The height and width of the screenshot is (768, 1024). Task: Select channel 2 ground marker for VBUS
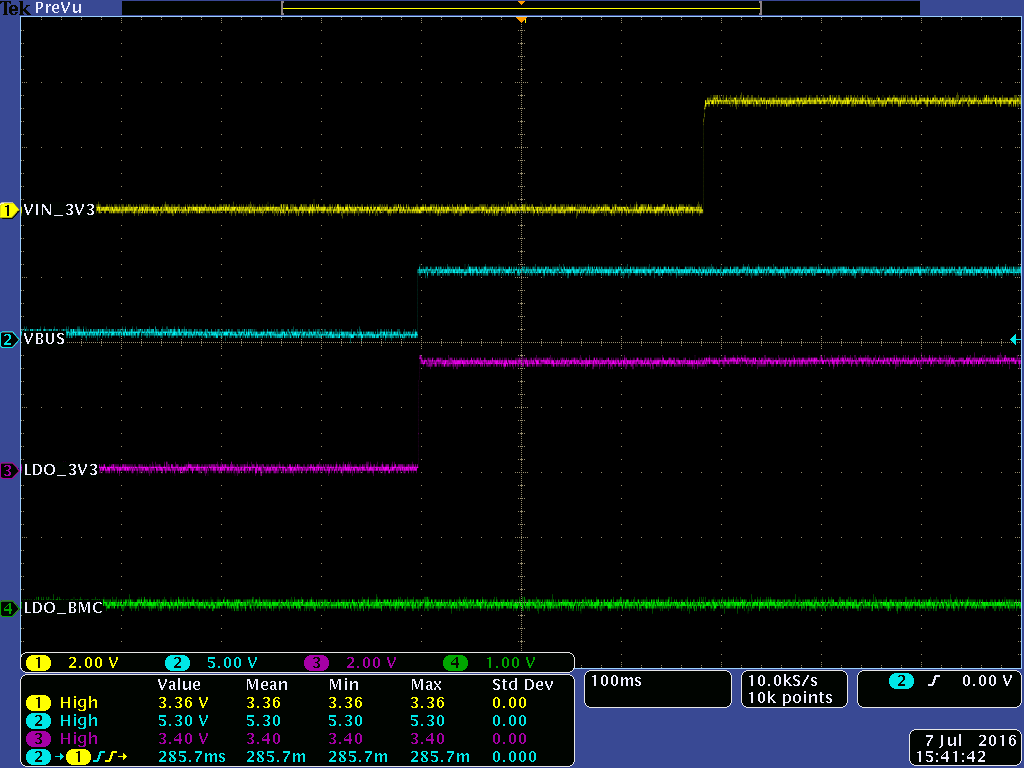click(8, 340)
